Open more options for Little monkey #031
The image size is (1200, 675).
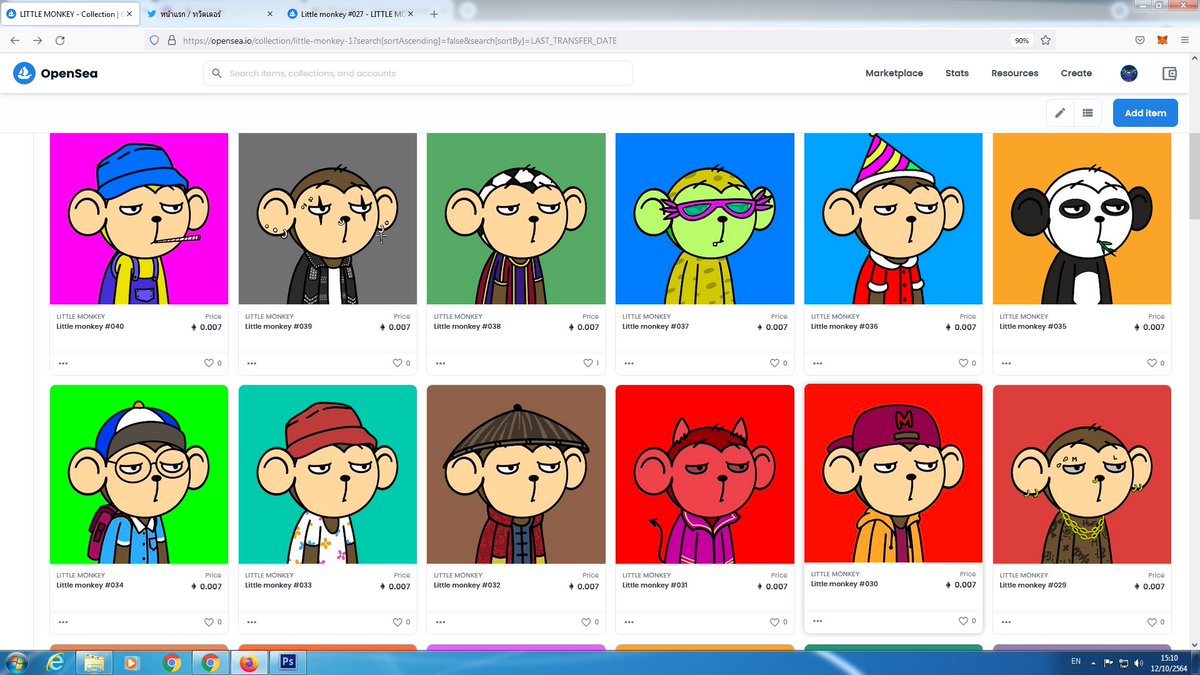[x=629, y=622]
